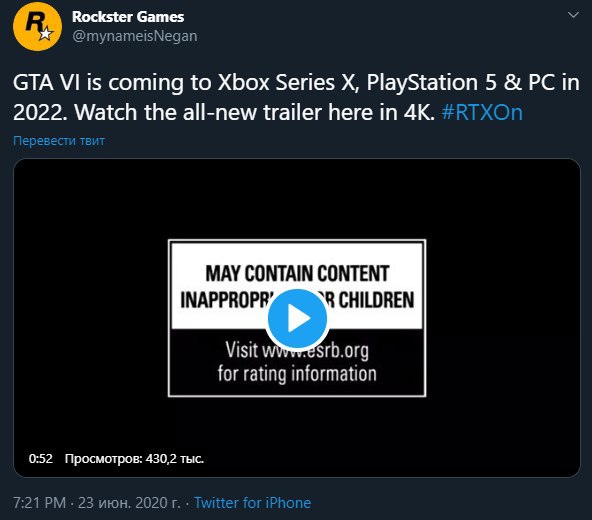Click the white star in the avatar logo
The width and height of the screenshot is (592, 520).
click(46, 34)
